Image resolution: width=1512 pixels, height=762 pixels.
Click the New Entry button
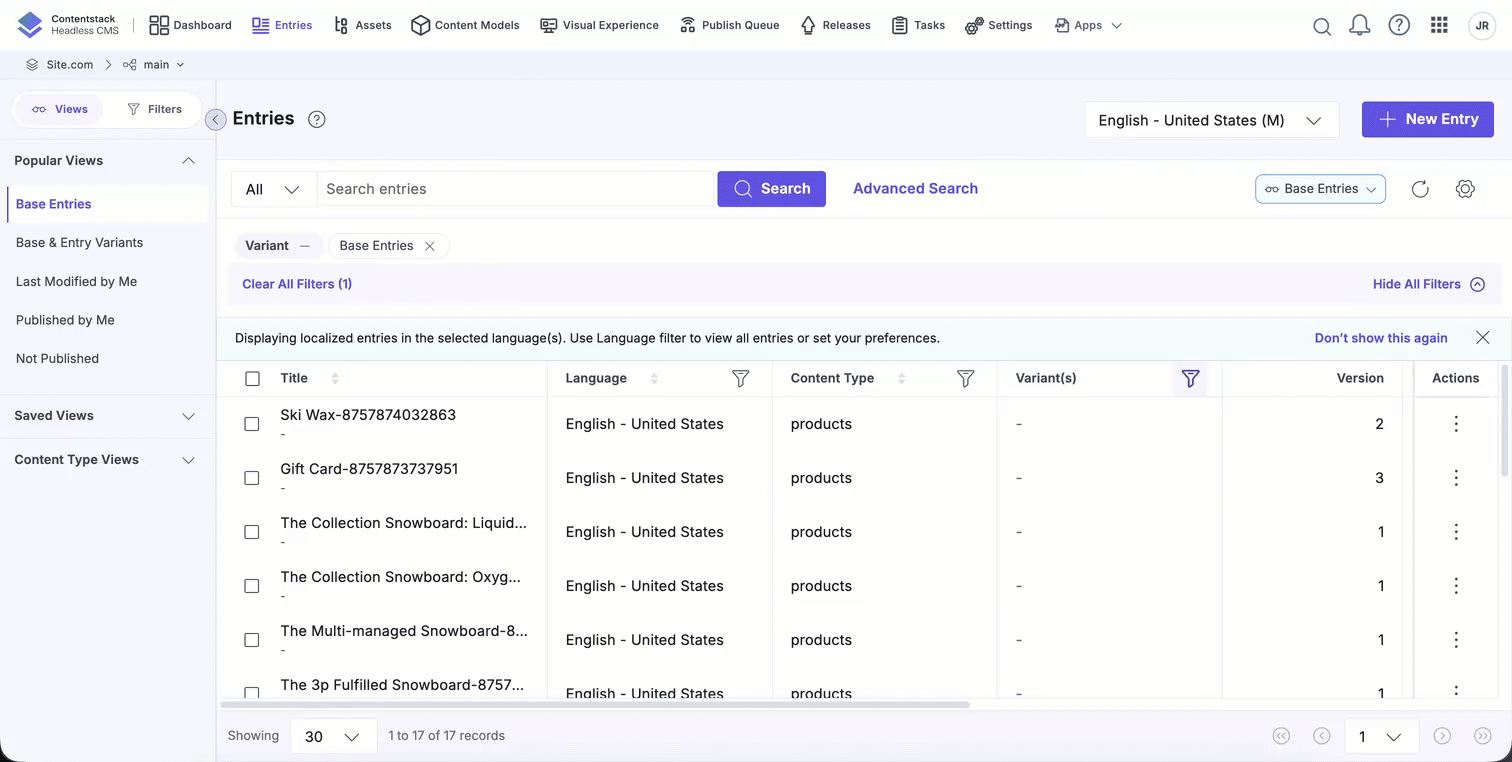tap(1427, 119)
